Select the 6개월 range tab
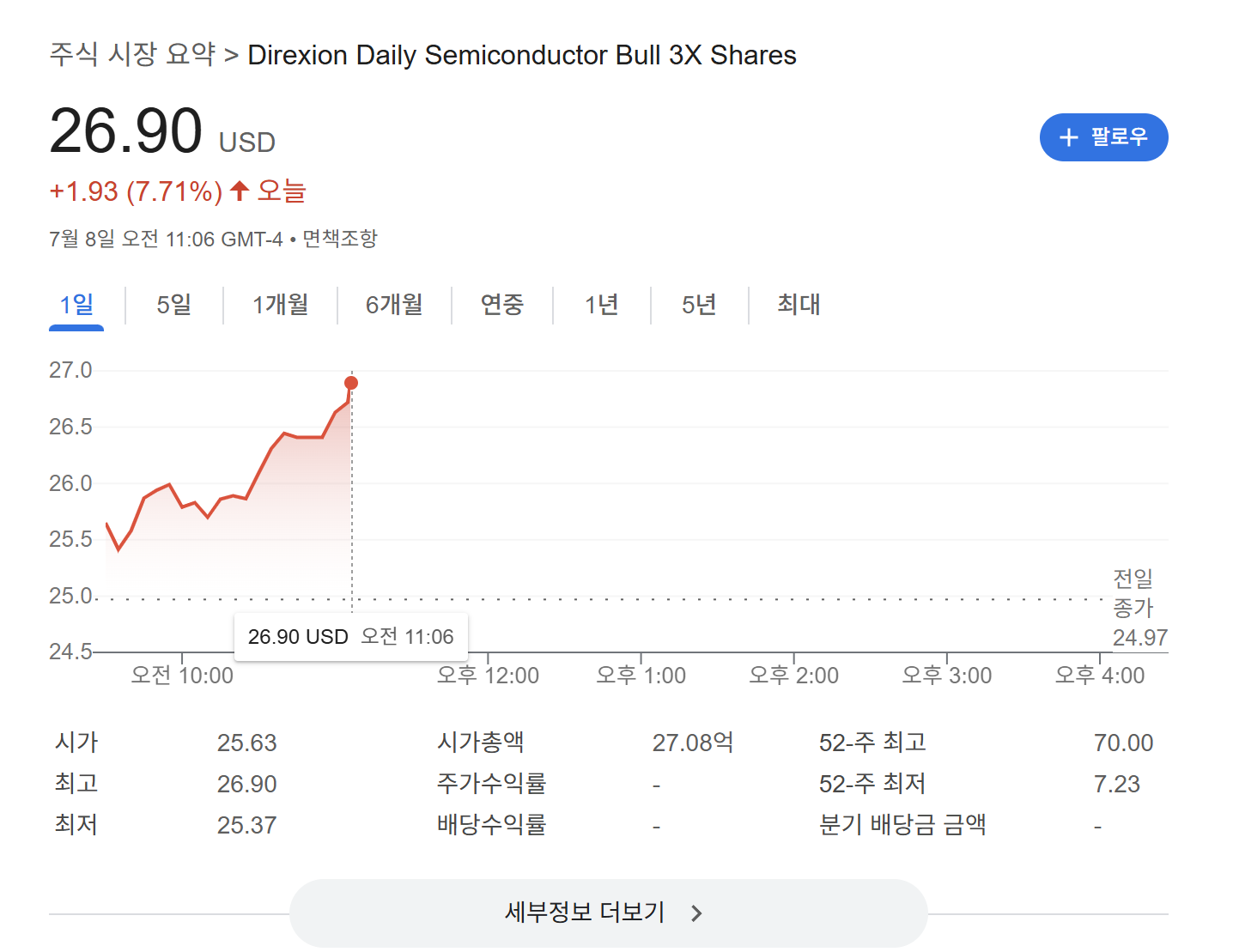This screenshot has width=1239, height=952. point(394,305)
